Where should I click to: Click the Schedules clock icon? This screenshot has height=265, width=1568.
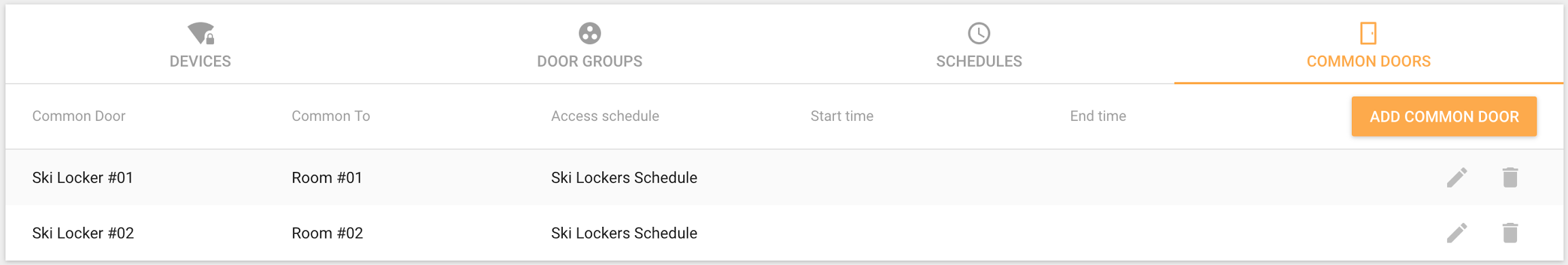[979, 33]
